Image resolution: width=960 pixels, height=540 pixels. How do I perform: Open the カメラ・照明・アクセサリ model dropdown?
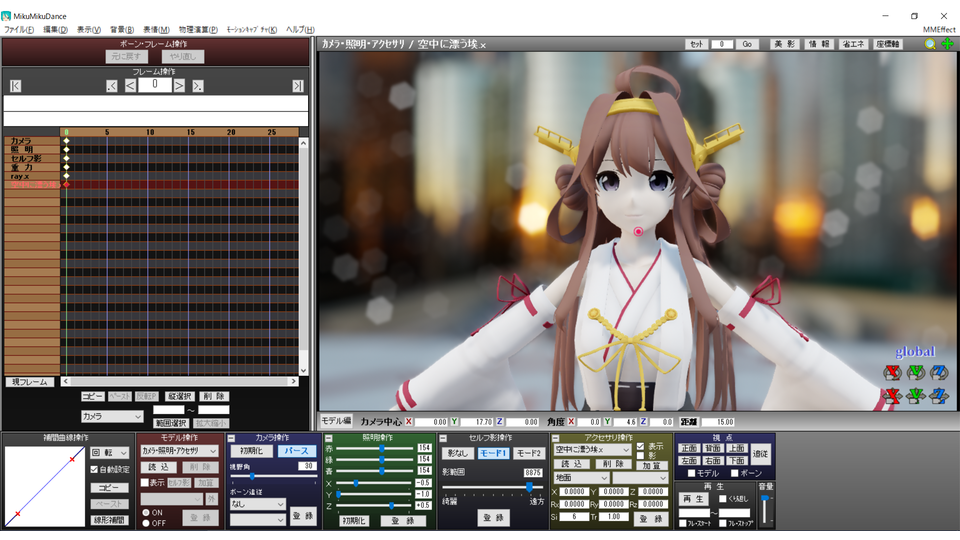(x=179, y=451)
